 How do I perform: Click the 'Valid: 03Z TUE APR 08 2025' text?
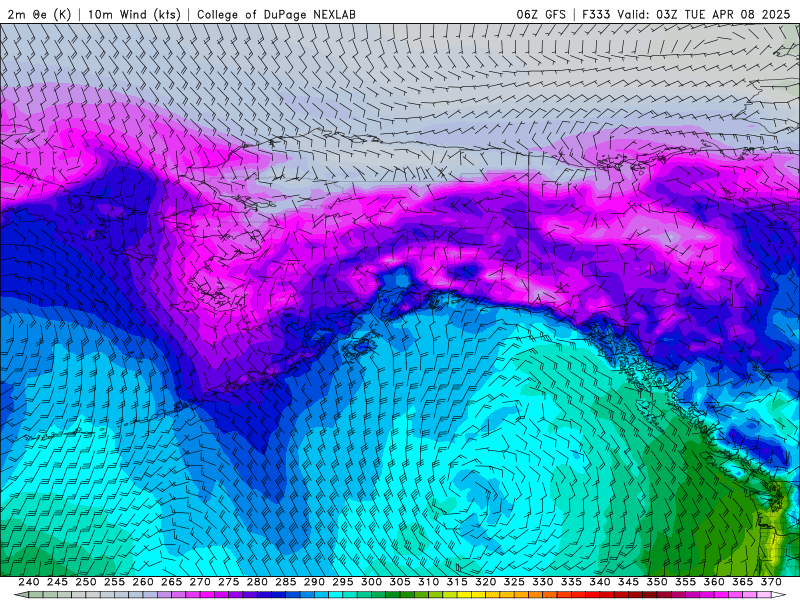(x=704, y=14)
